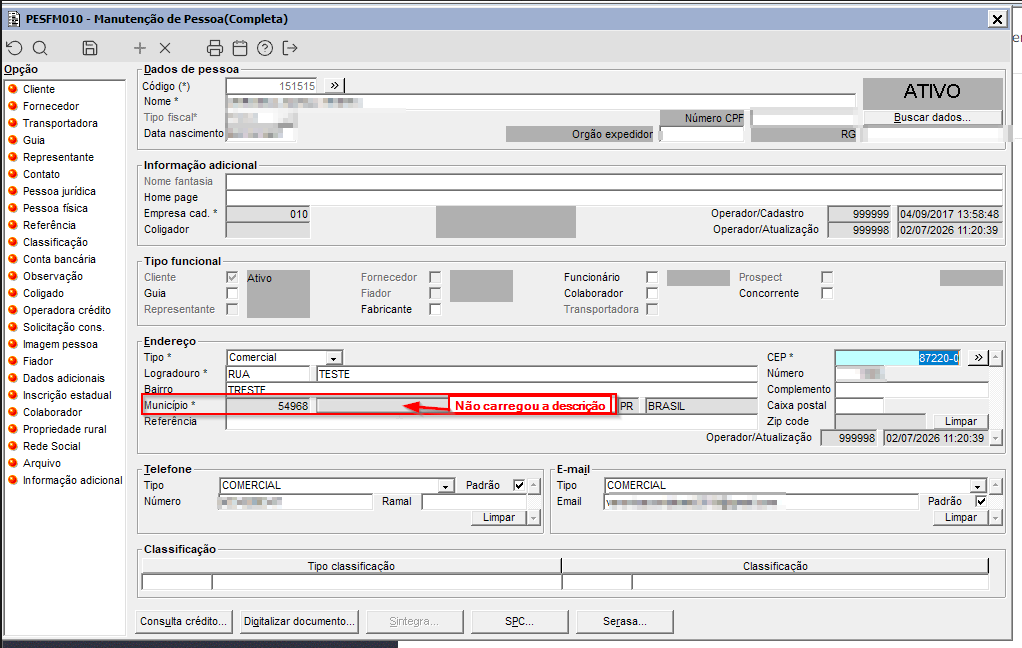Click the Arquivo bullet icon
1022x648 pixels.
12,462
